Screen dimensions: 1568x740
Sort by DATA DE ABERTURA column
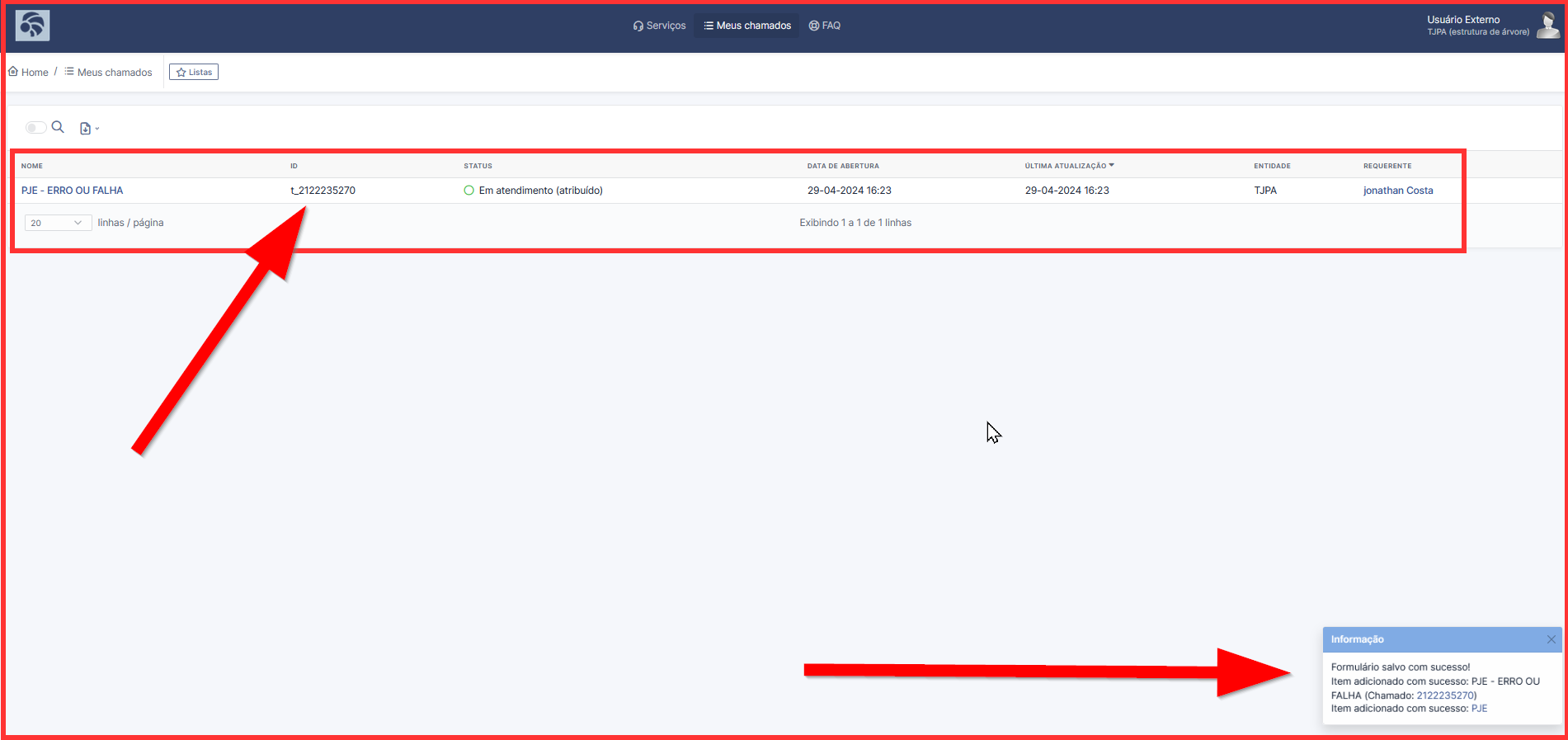843,166
